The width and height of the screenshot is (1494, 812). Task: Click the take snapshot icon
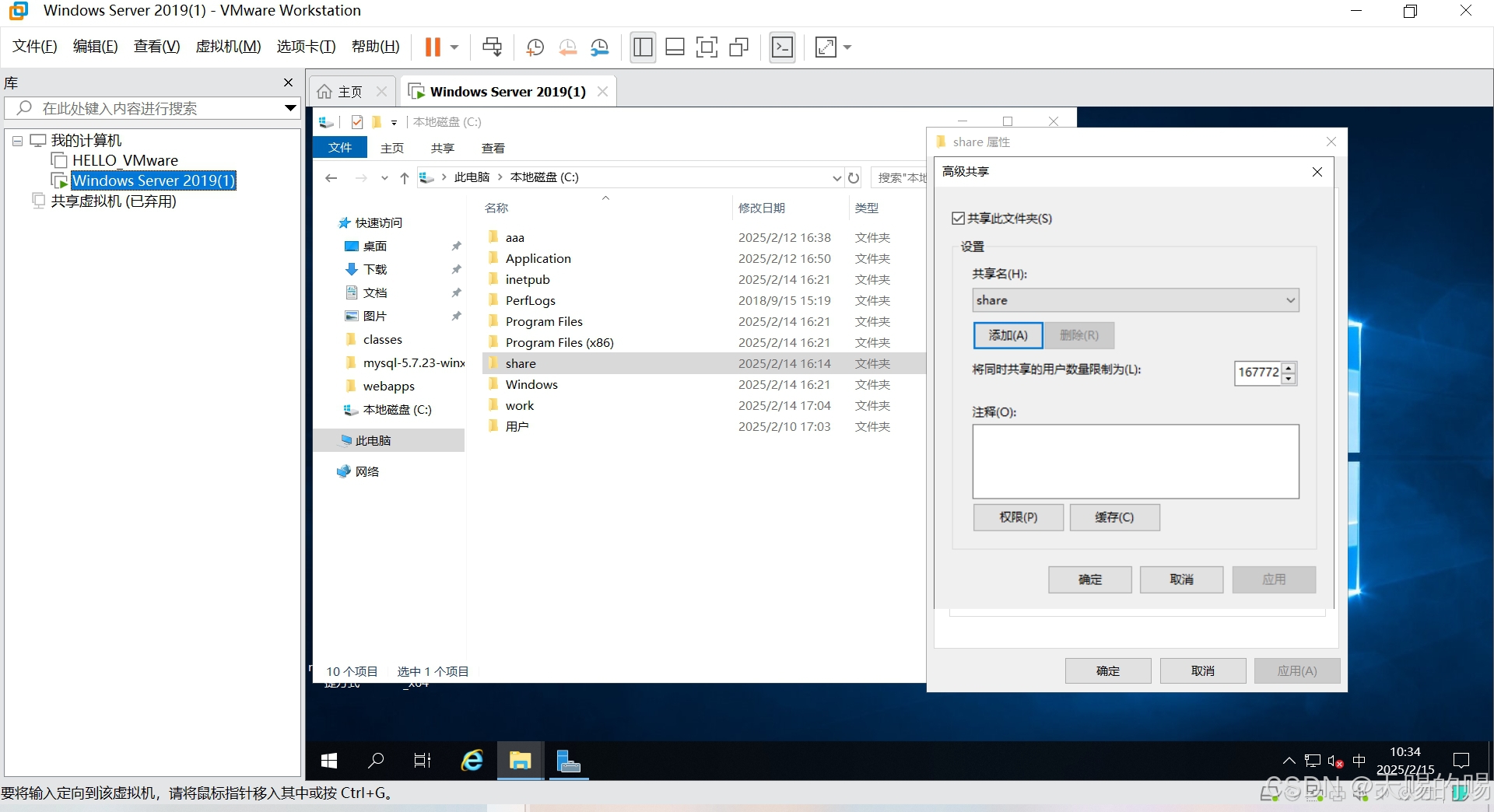(535, 47)
